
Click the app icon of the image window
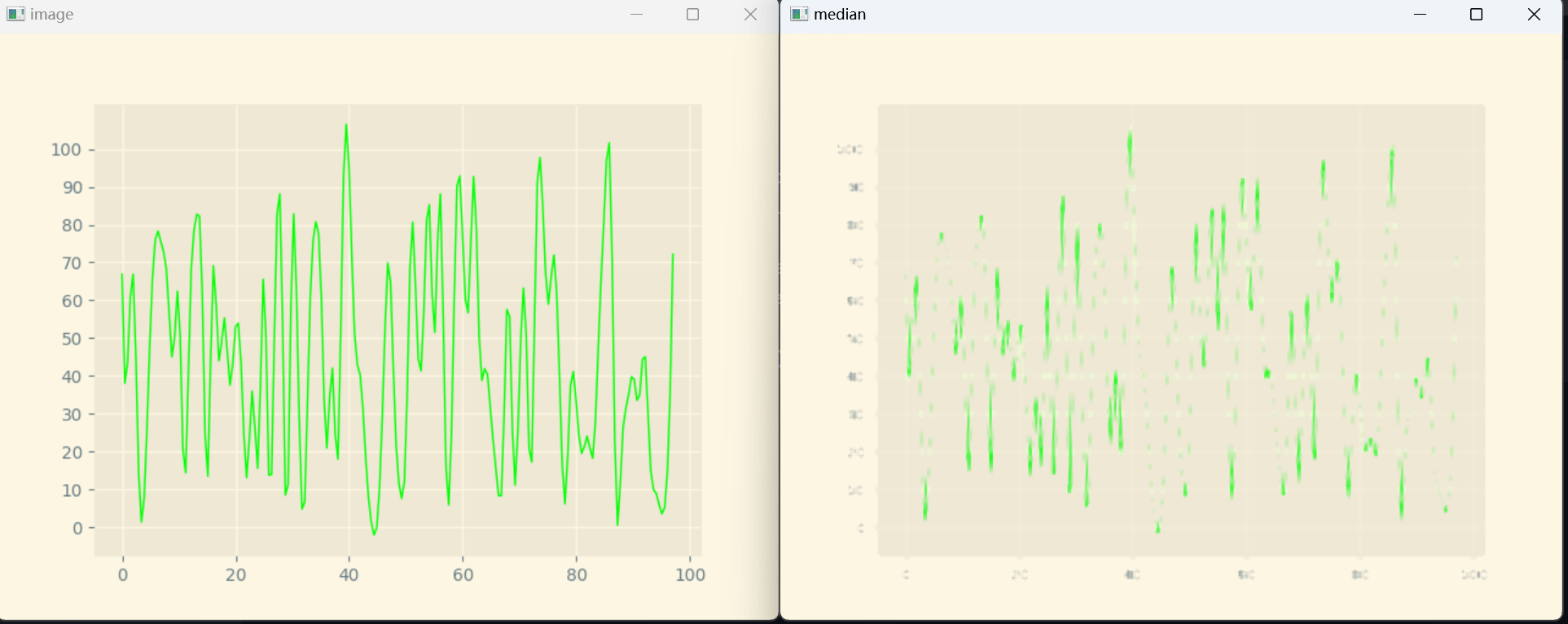[x=15, y=15]
